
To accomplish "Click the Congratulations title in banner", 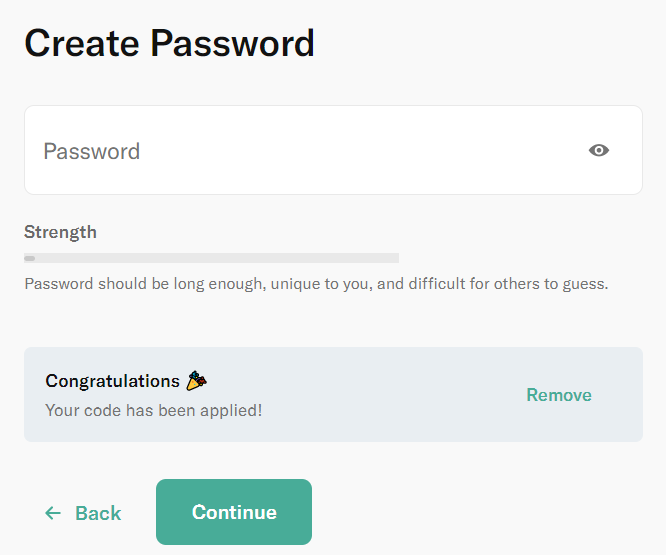I will click(113, 381).
